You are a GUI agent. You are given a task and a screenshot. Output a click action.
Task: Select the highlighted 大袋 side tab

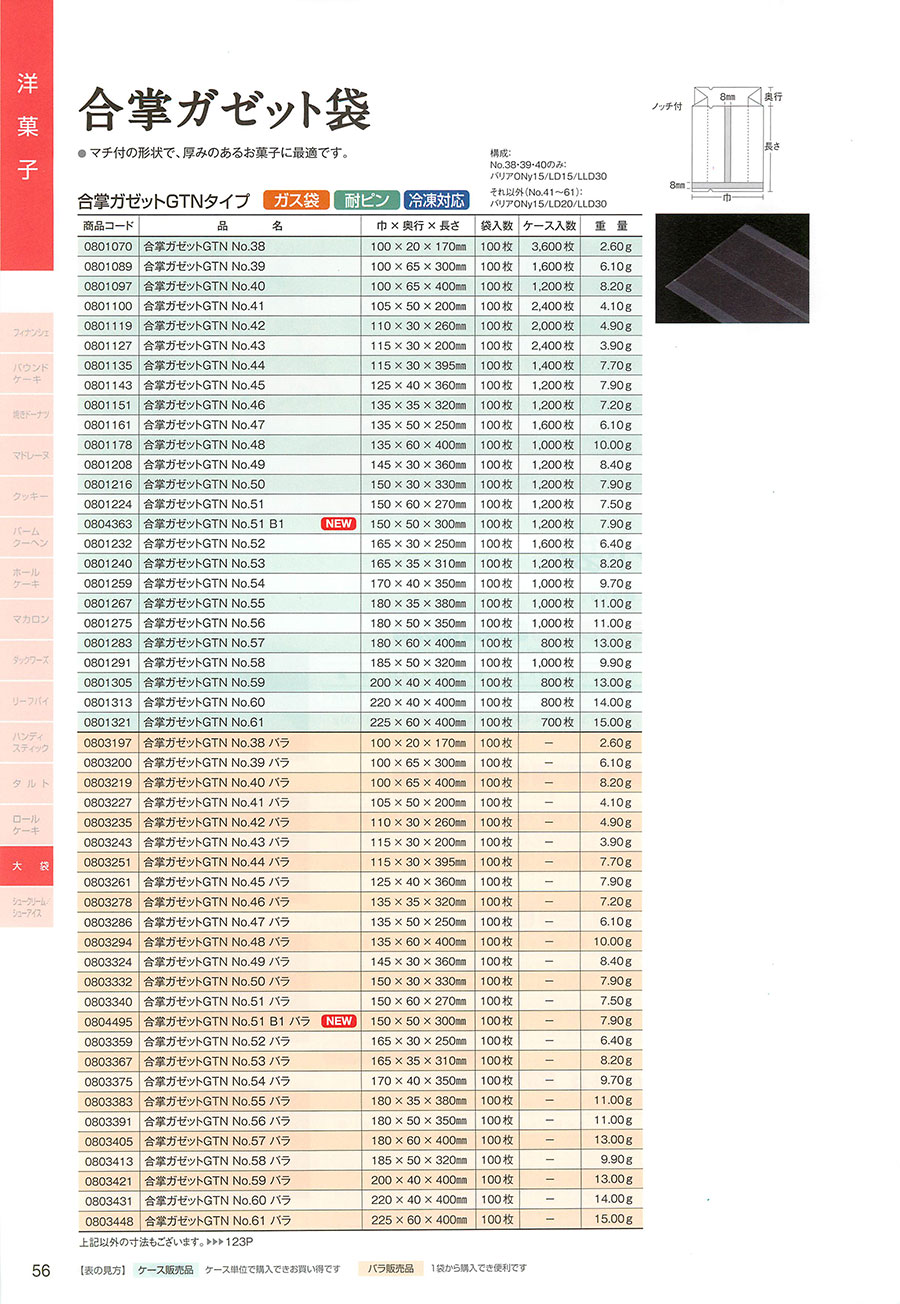26,866
